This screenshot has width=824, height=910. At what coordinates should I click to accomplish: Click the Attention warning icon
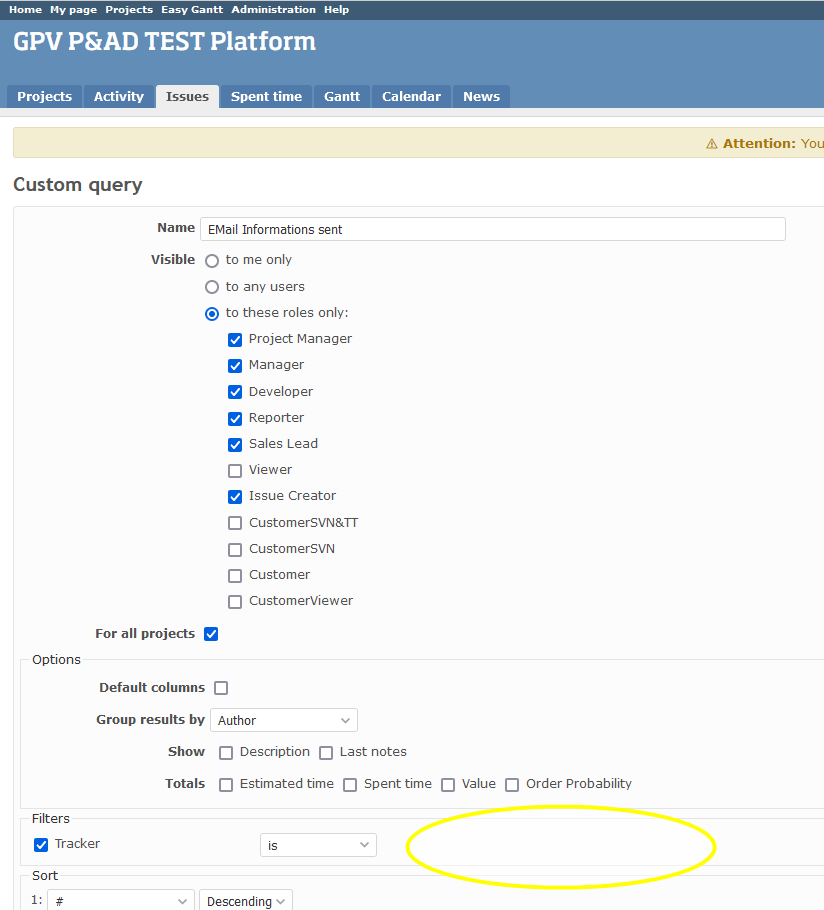pyautogui.click(x=711, y=144)
